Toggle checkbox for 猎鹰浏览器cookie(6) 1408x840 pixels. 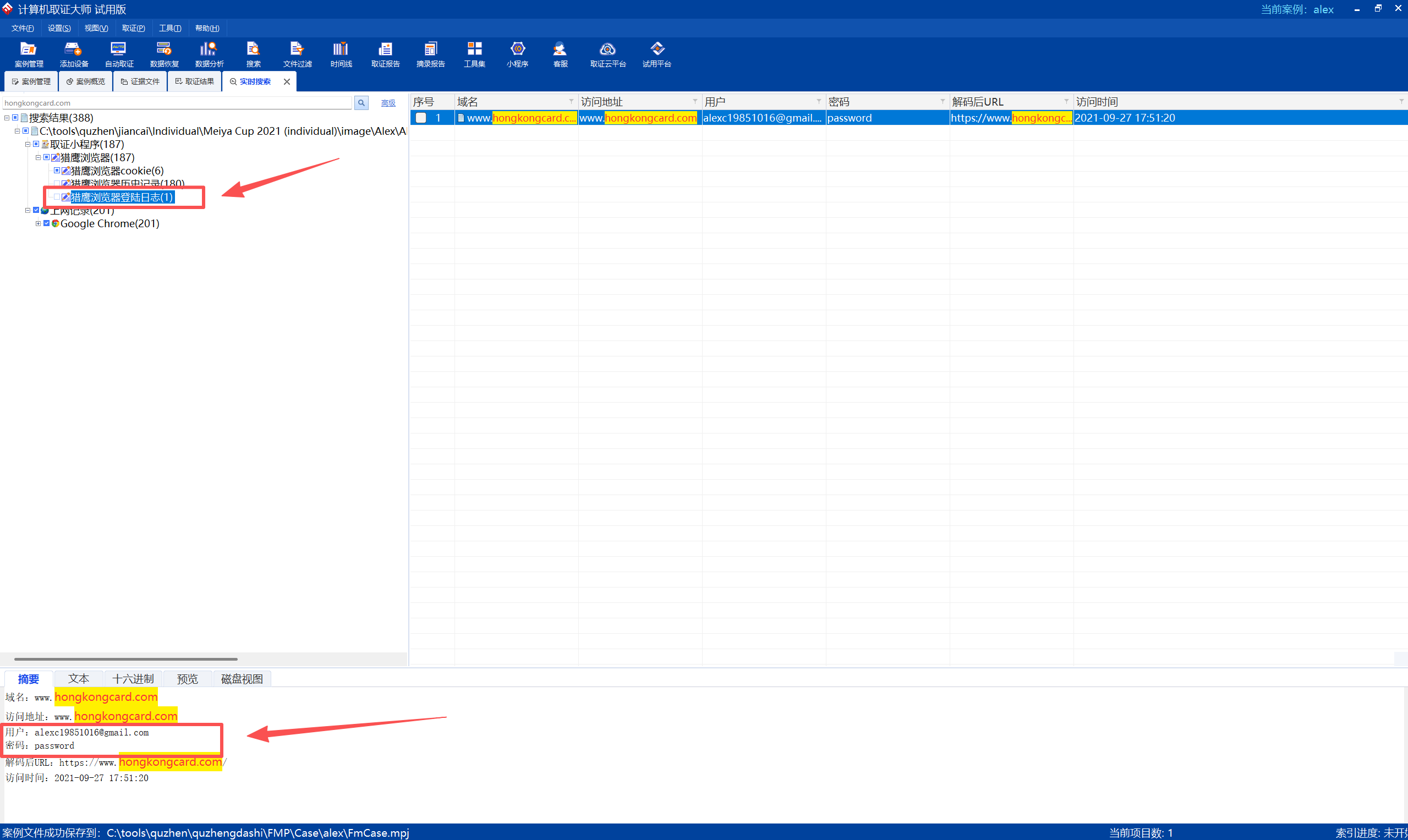tap(57, 171)
